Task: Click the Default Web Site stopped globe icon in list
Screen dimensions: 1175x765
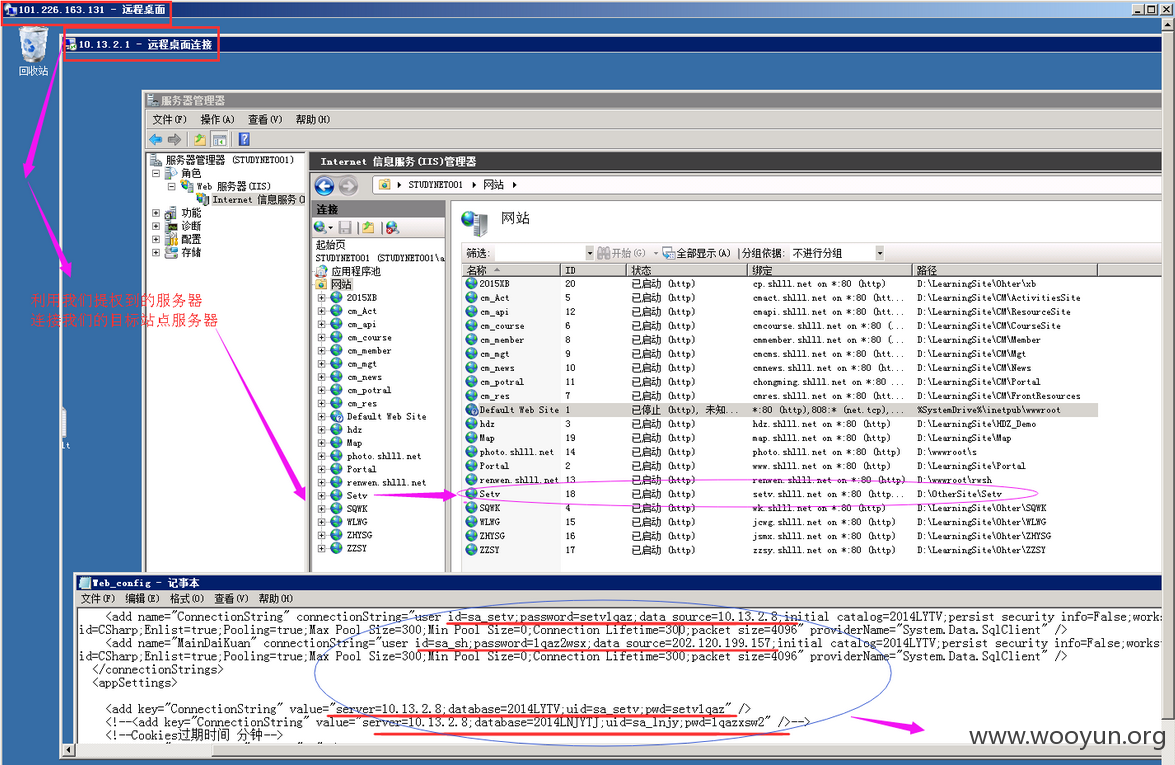Action: [471, 410]
